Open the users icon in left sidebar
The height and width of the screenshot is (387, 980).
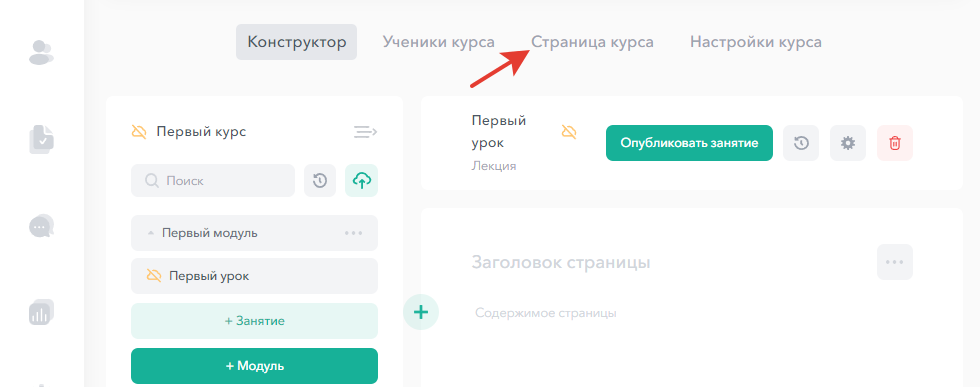[41, 52]
